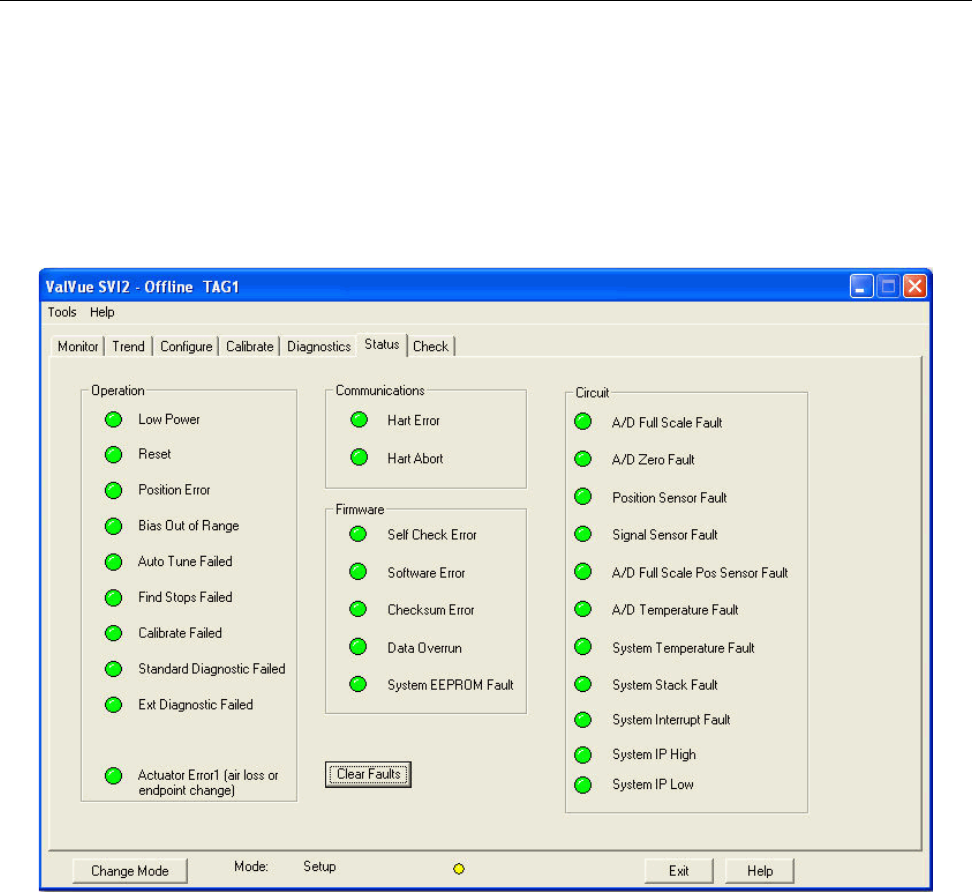Click the Clear Faults button

pyautogui.click(x=368, y=775)
